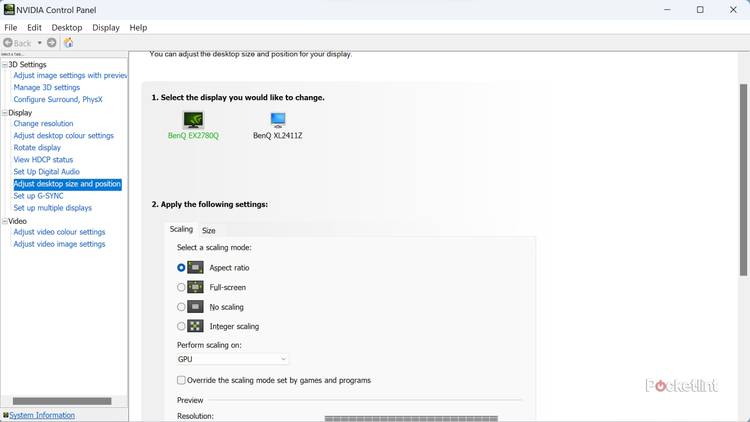Switch to the Size tab

[x=208, y=230]
